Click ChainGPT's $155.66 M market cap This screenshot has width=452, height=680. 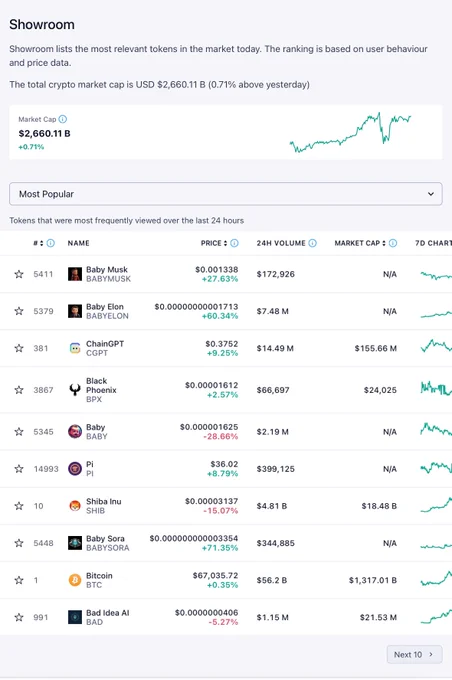click(376, 348)
